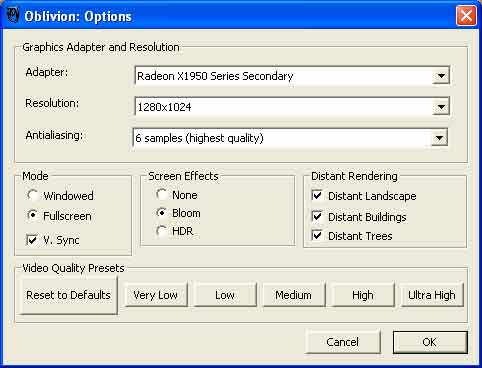Open the Adapter dropdown arrow
The height and width of the screenshot is (368, 482).
coord(441,76)
